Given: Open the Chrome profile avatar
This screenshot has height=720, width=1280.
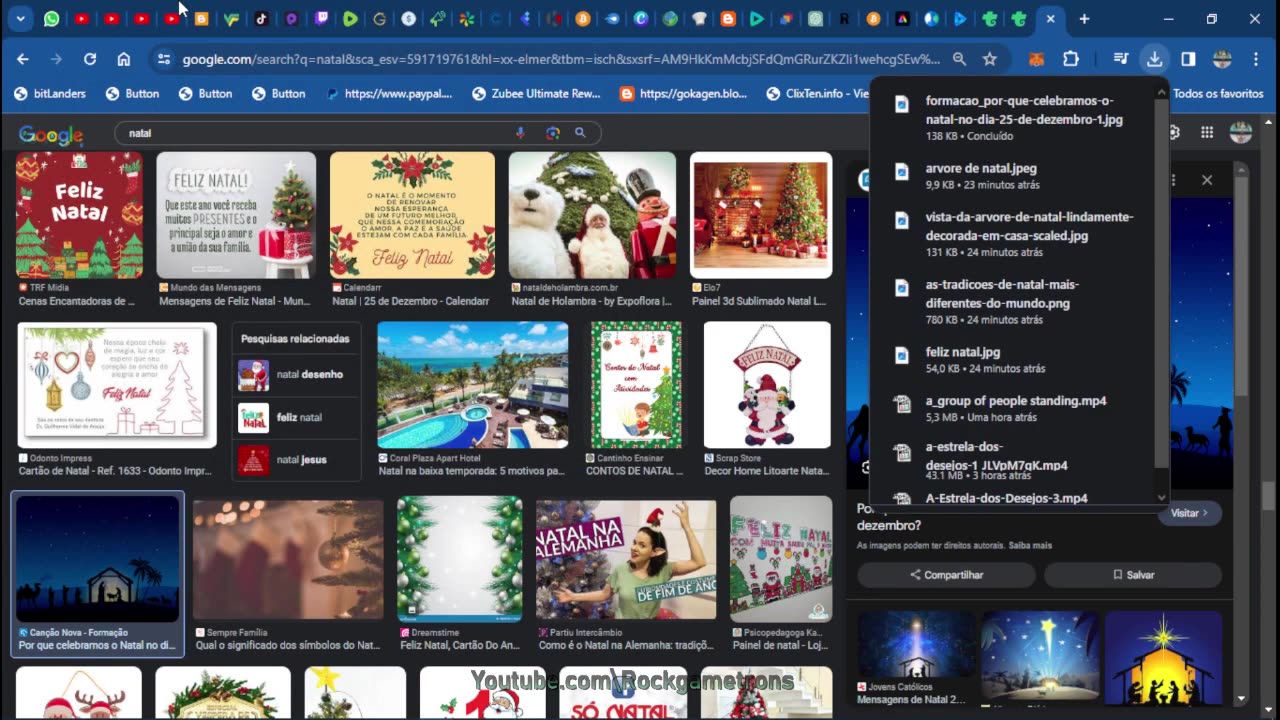Looking at the screenshot, I should coord(1222,59).
